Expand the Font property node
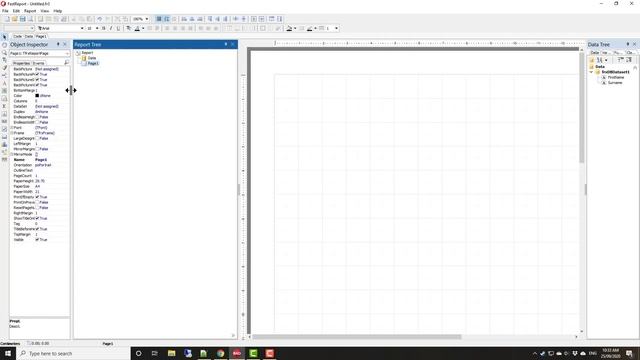Screen dimensions: 640x360 pos(11,128)
